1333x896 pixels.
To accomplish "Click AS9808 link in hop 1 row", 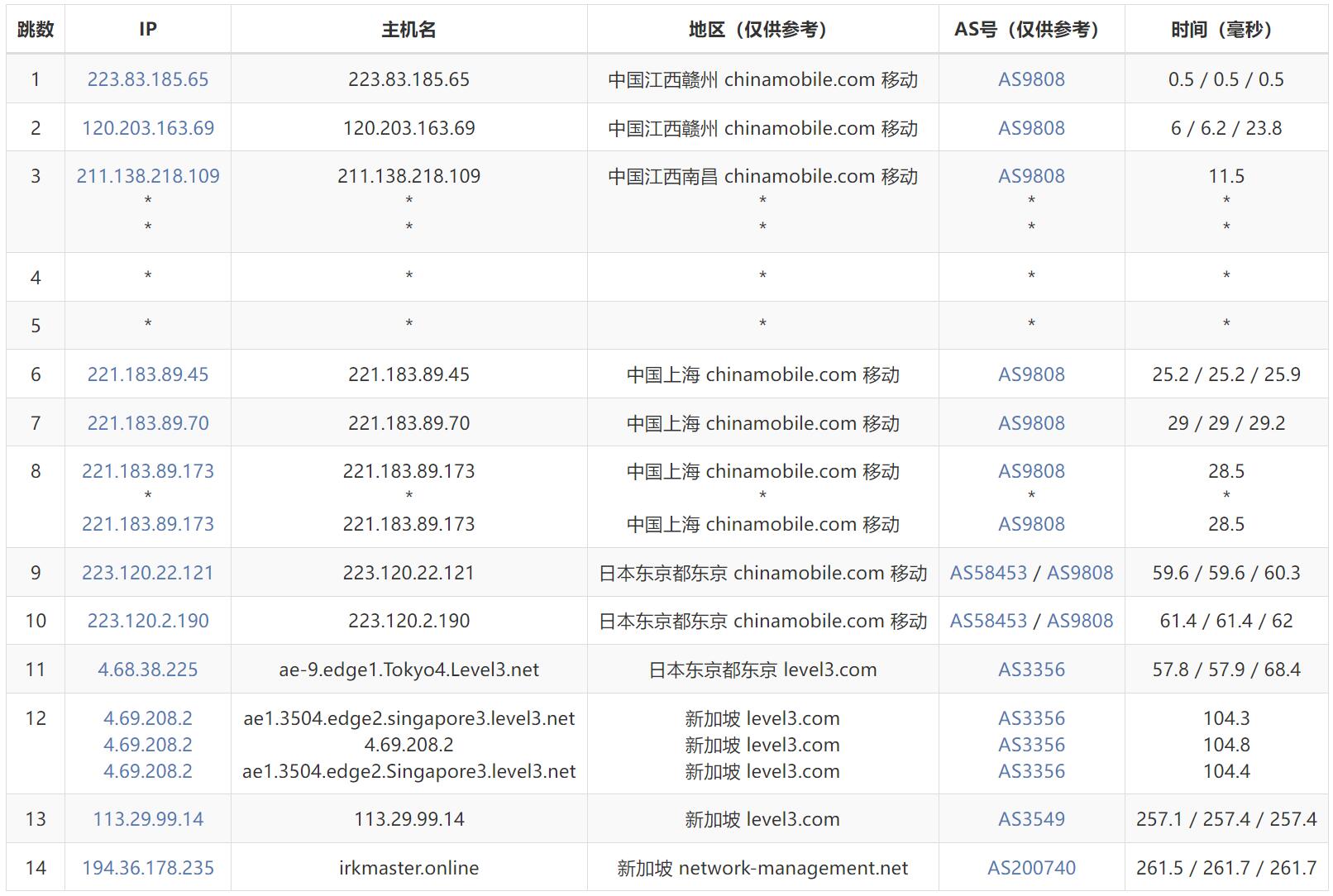I will [1031, 79].
